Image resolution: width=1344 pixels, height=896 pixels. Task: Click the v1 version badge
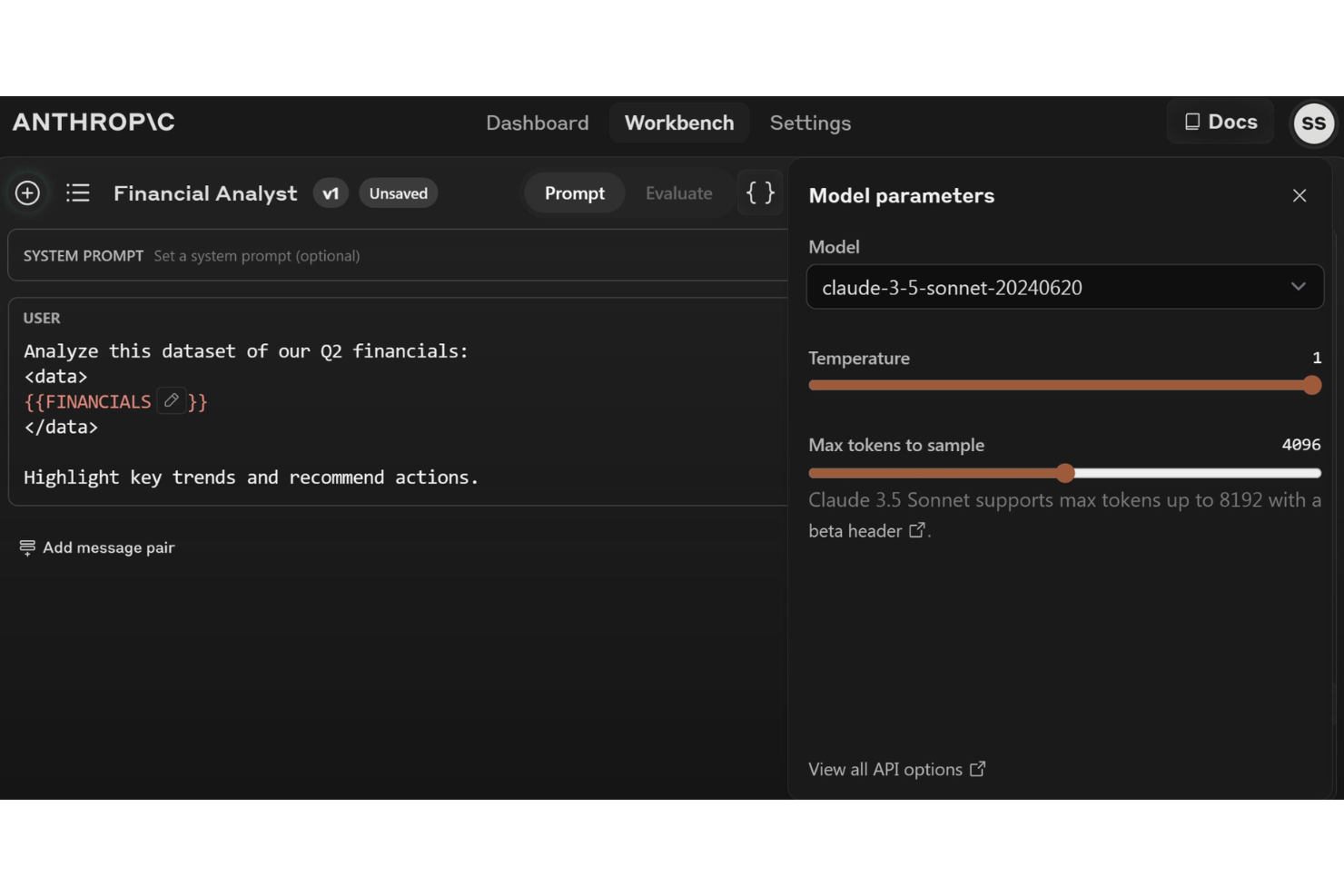(331, 193)
